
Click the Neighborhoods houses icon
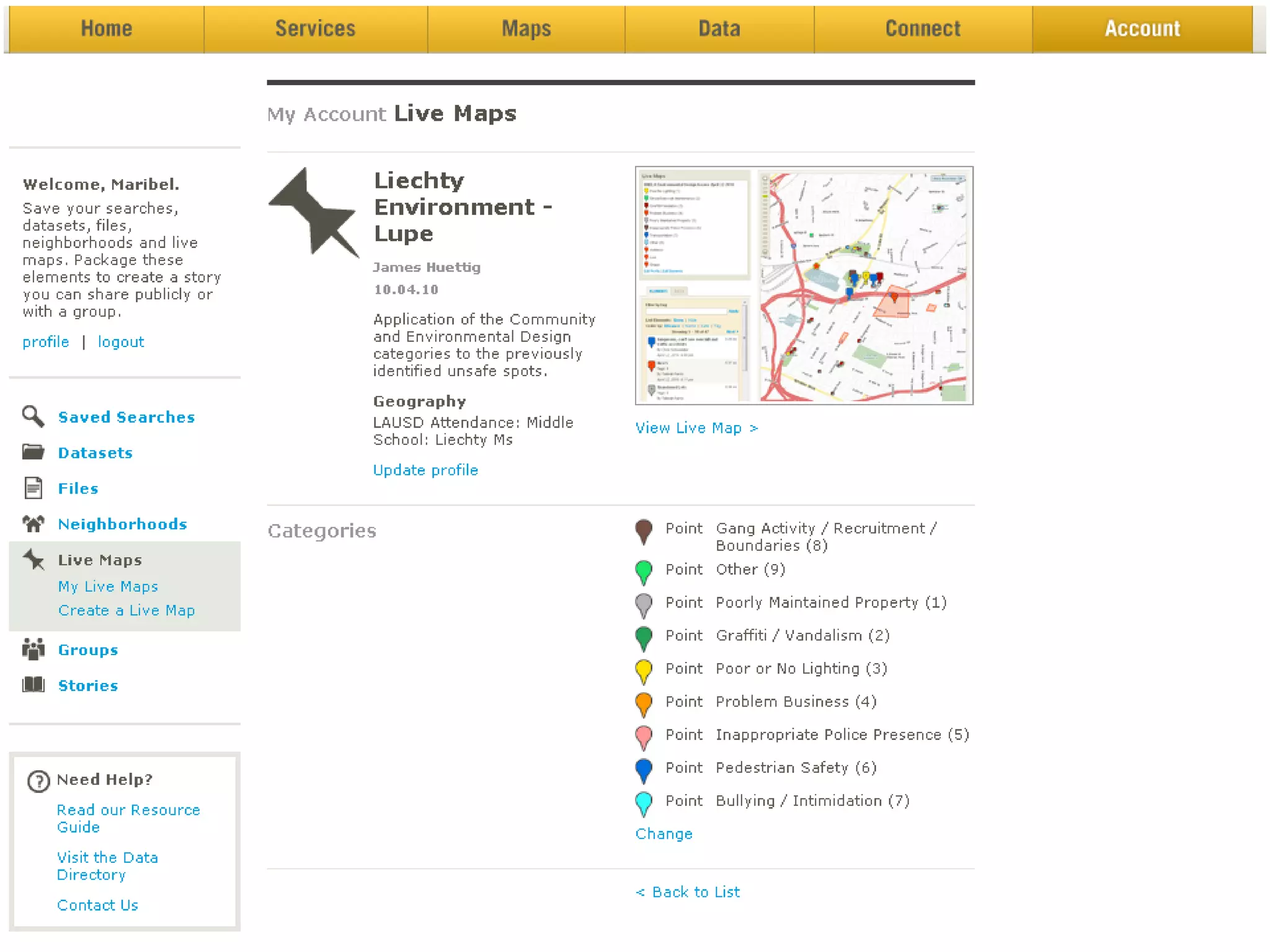point(33,524)
